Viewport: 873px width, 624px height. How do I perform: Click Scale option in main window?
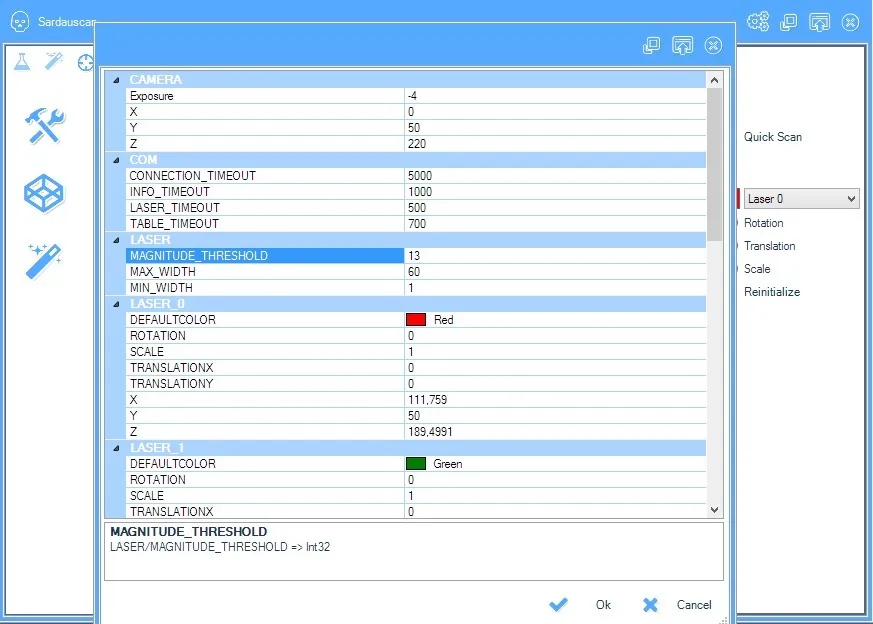(x=757, y=269)
